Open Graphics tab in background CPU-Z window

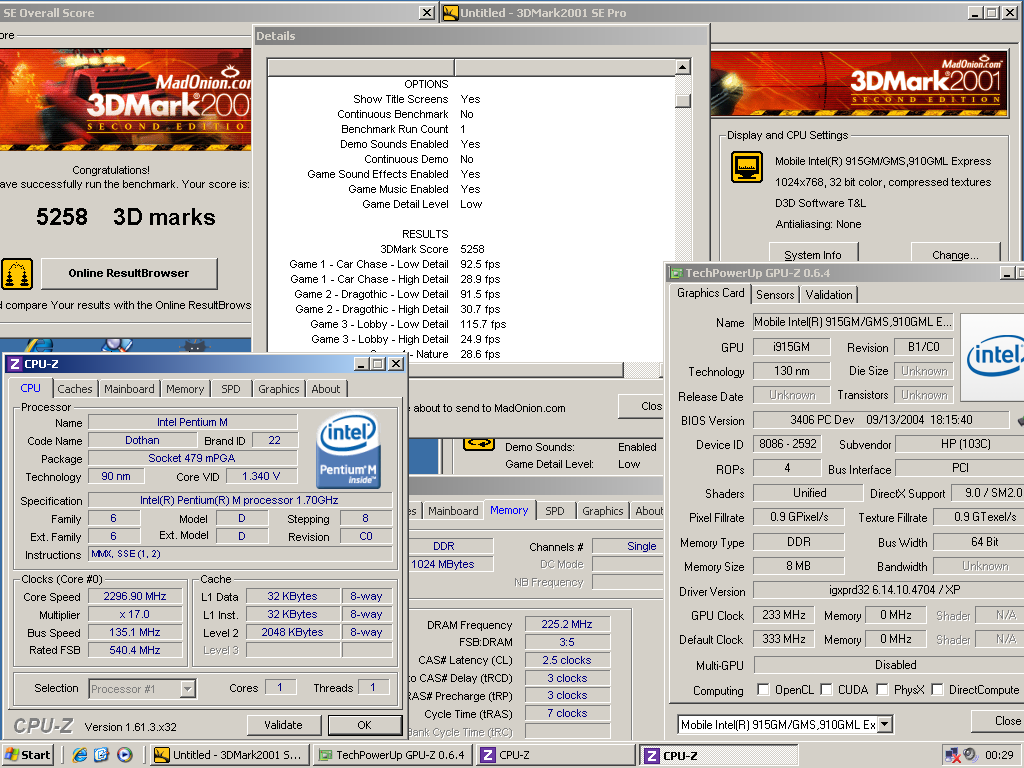point(603,511)
